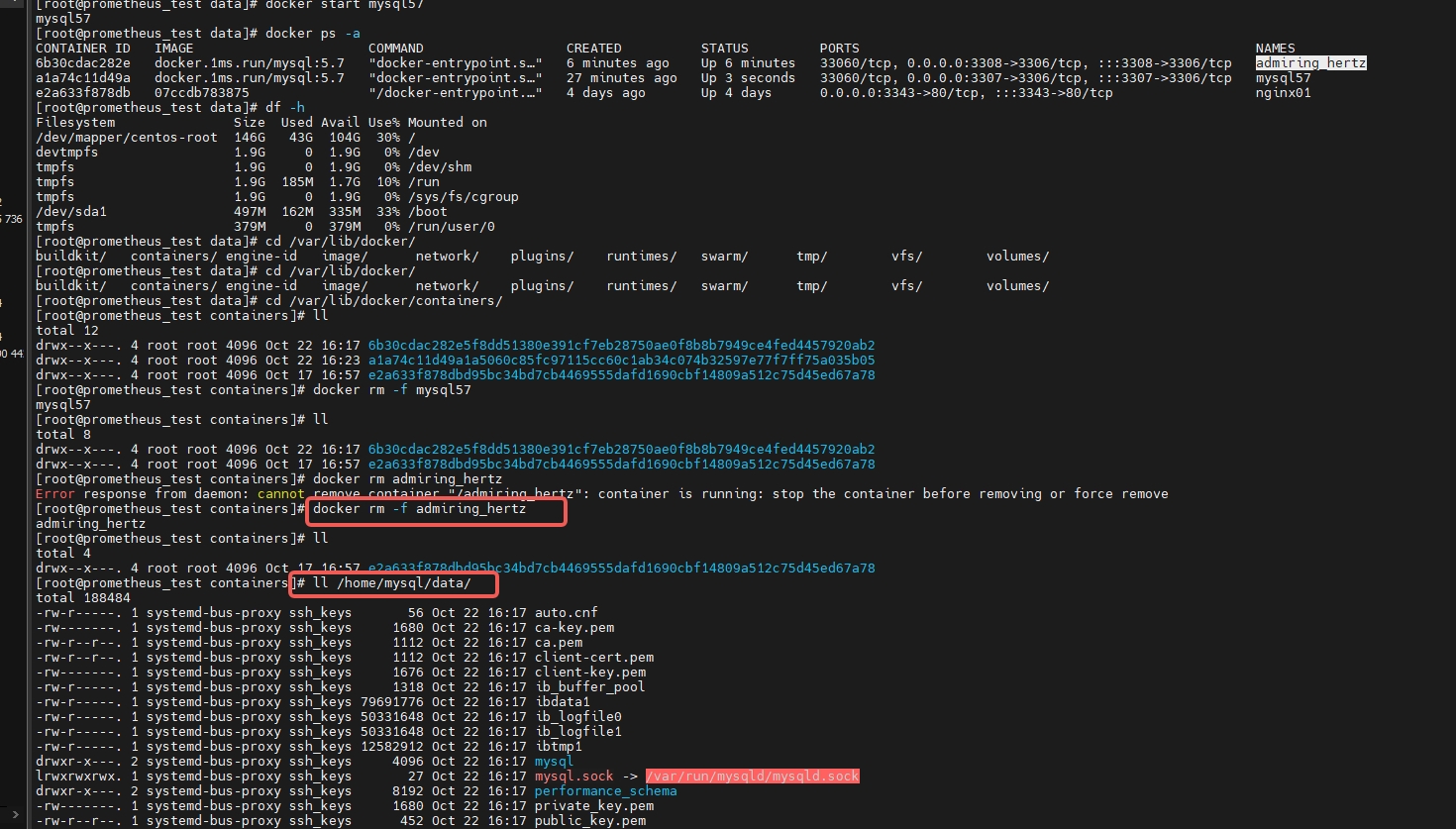Click the client-cert.pem file name

[x=593, y=658]
